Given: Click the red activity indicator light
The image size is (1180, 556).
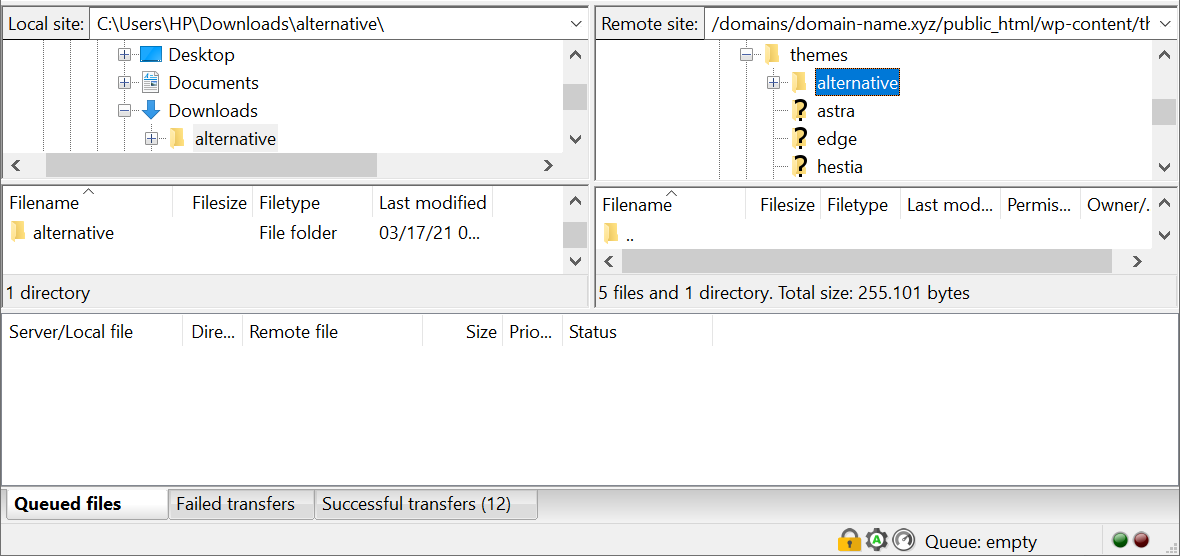Looking at the screenshot, I should tap(1141, 540).
